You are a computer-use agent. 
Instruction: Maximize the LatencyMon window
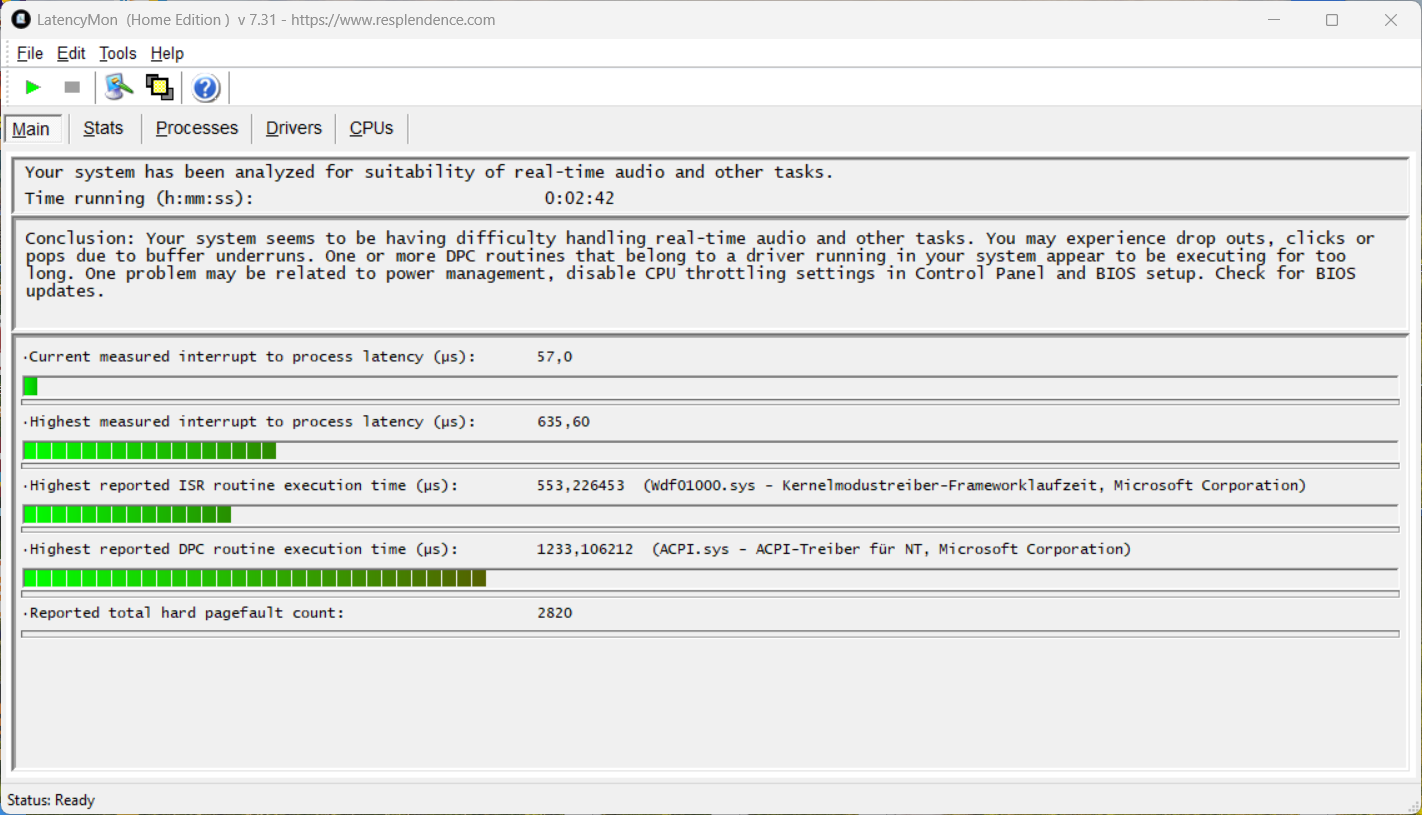[1331, 20]
